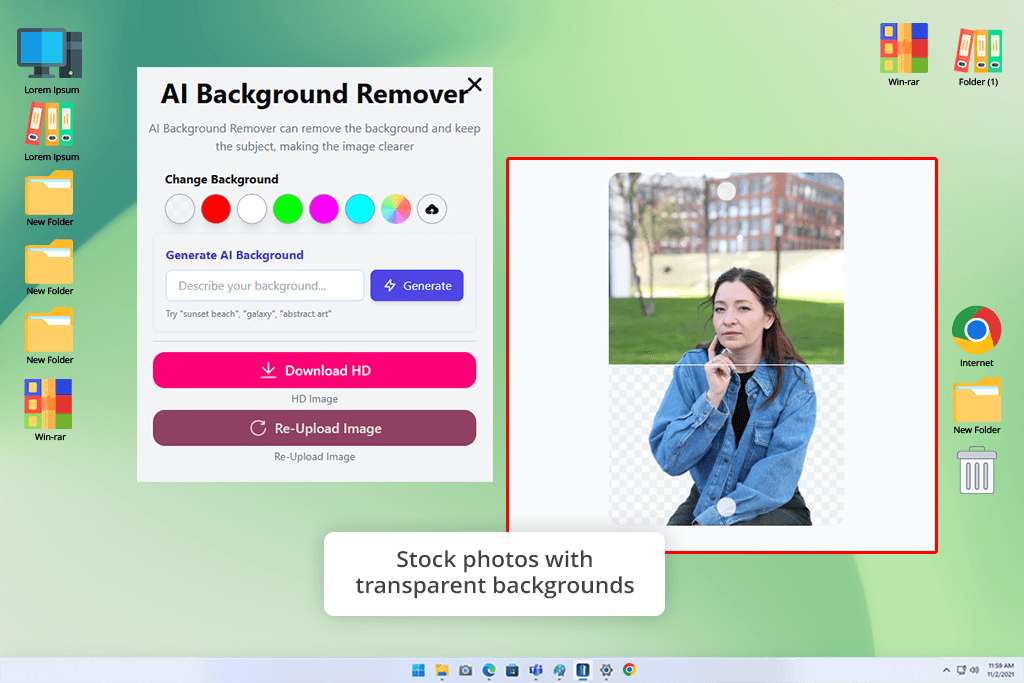
Task: Click the 'AI Background Remover' title text
Action: [315, 94]
